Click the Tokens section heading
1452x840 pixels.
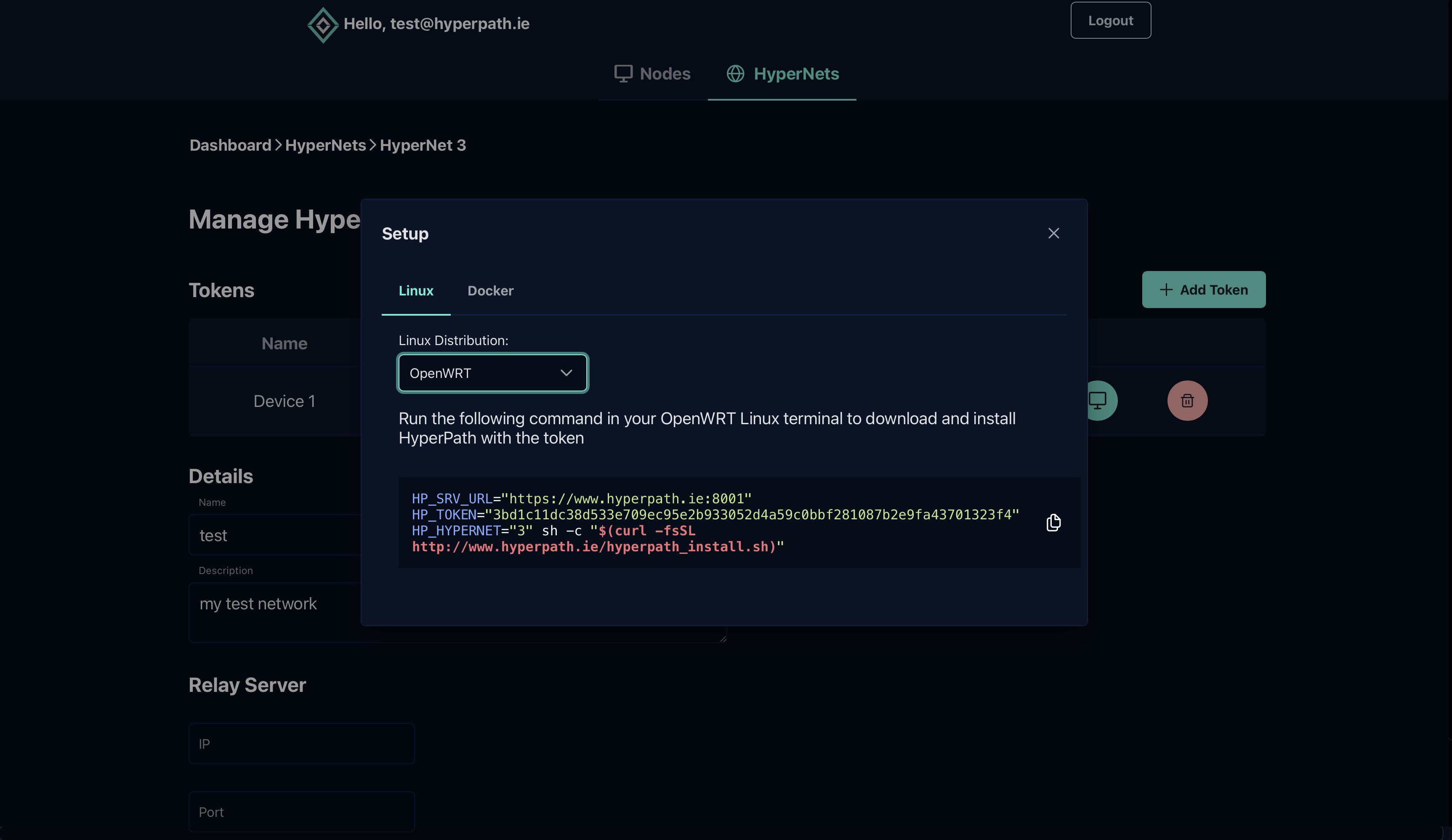pos(221,290)
